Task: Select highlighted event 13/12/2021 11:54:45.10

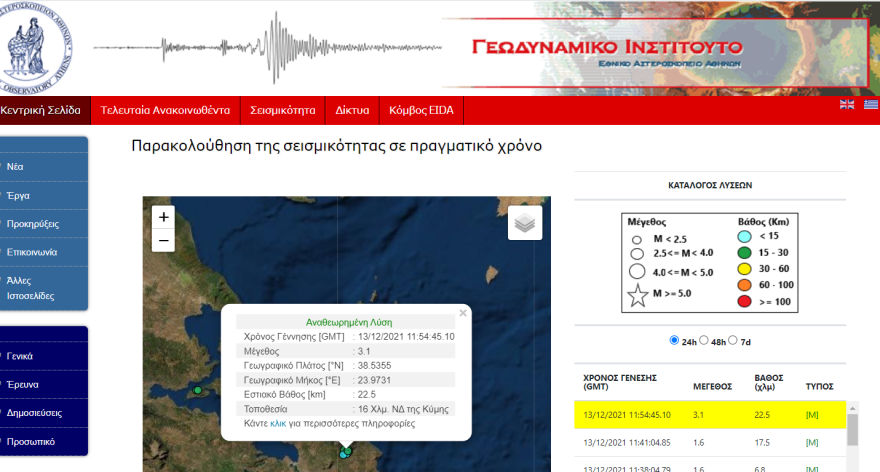Action: [710, 415]
